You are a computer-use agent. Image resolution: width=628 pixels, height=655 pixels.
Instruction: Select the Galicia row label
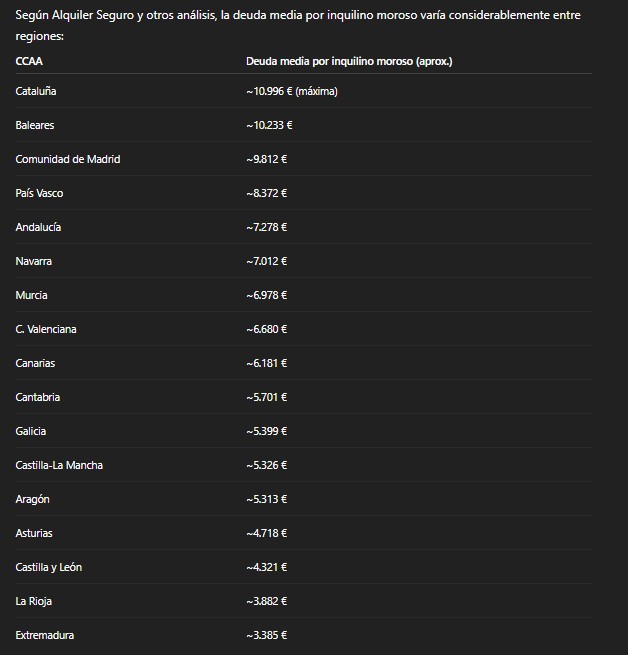click(31, 431)
